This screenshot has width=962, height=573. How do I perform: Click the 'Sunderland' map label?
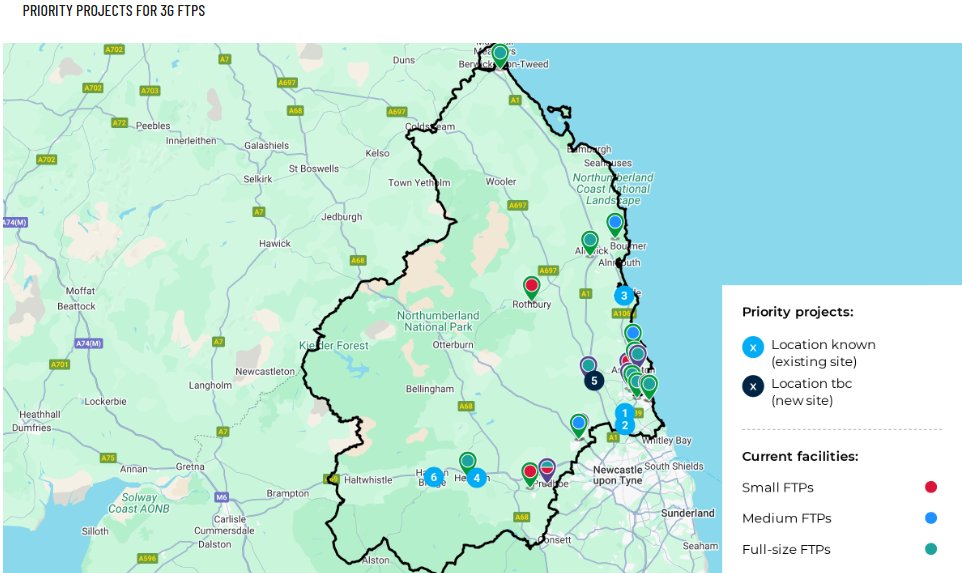(x=688, y=513)
